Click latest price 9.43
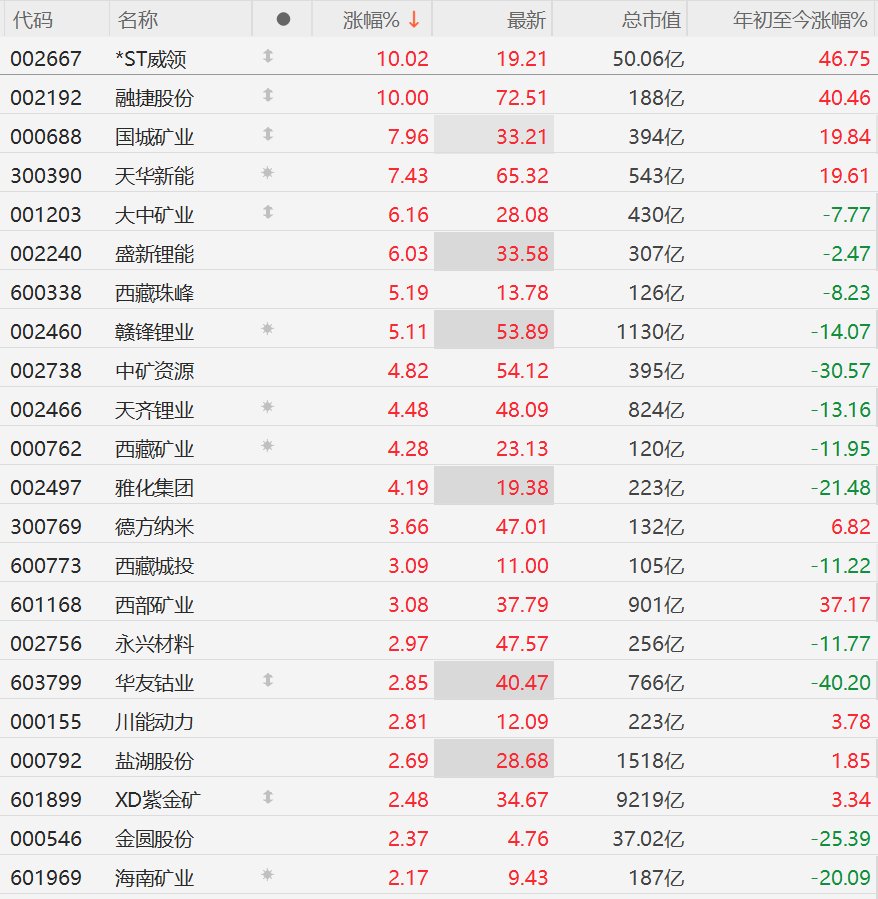Screen dimensions: 878x899 528,878
